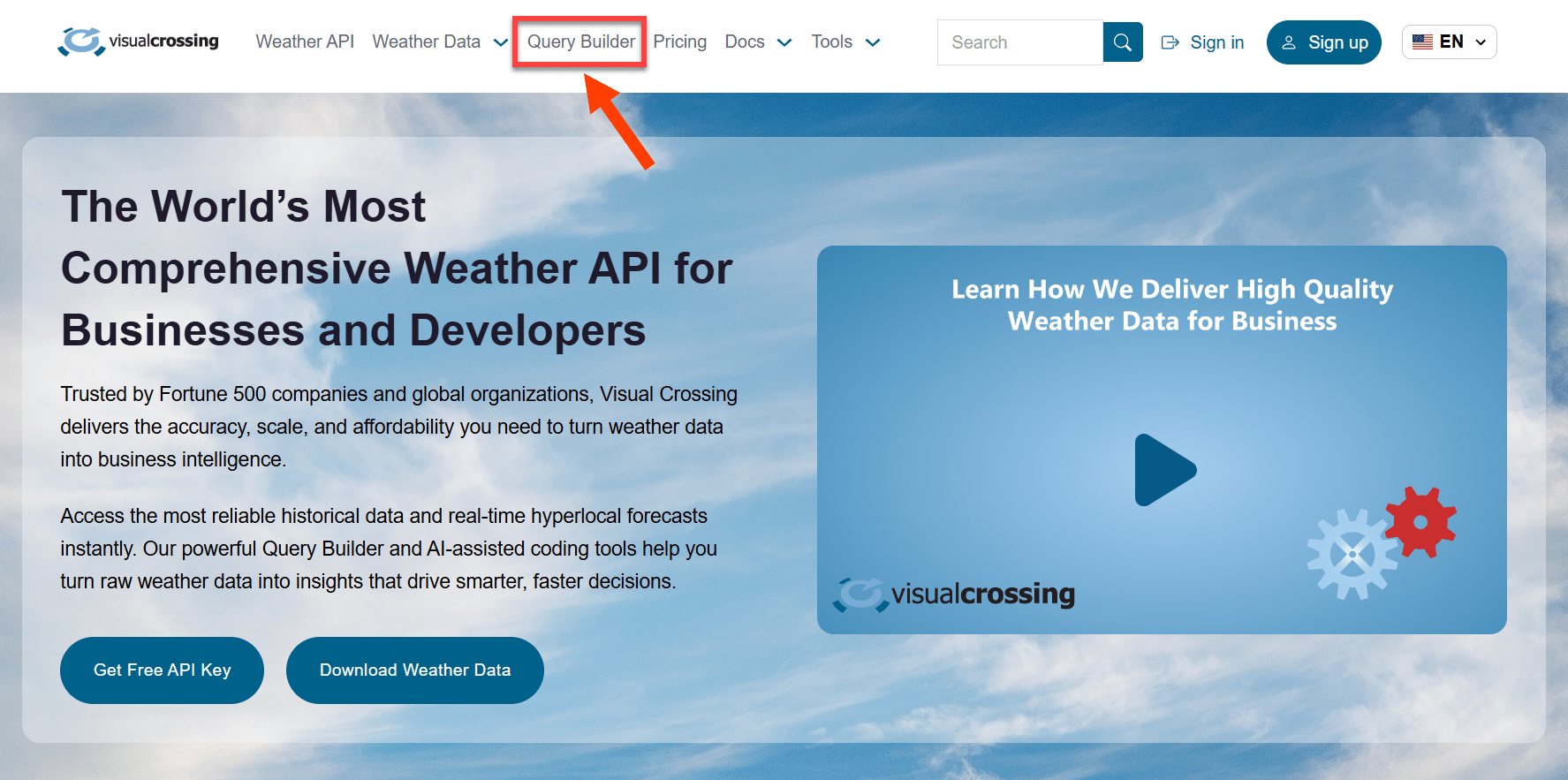Click the Visual Crossing logo in header

pyautogui.click(x=138, y=42)
